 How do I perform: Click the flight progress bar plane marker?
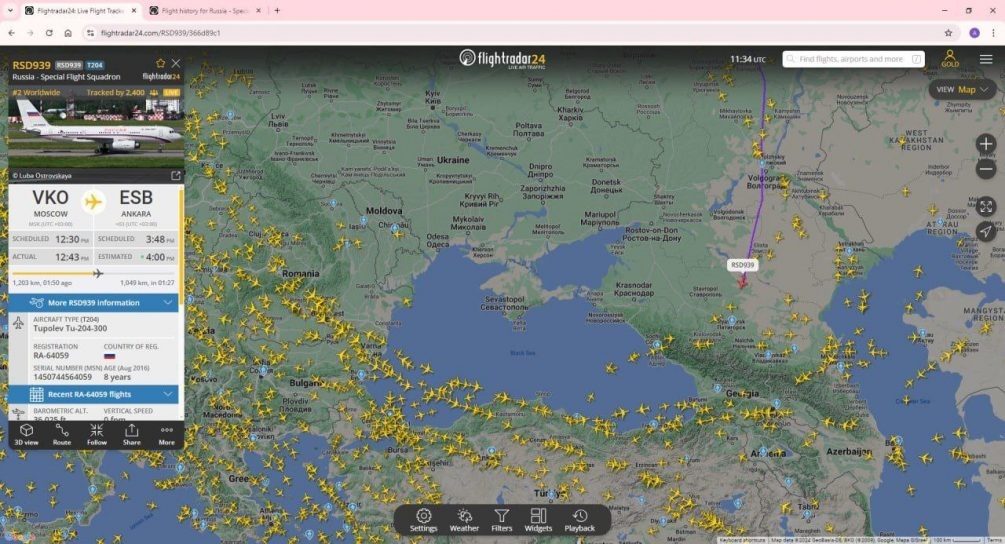[97, 274]
